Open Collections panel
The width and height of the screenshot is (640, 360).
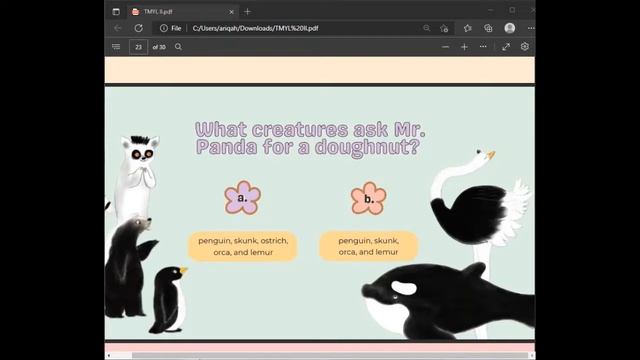point(488,28)
